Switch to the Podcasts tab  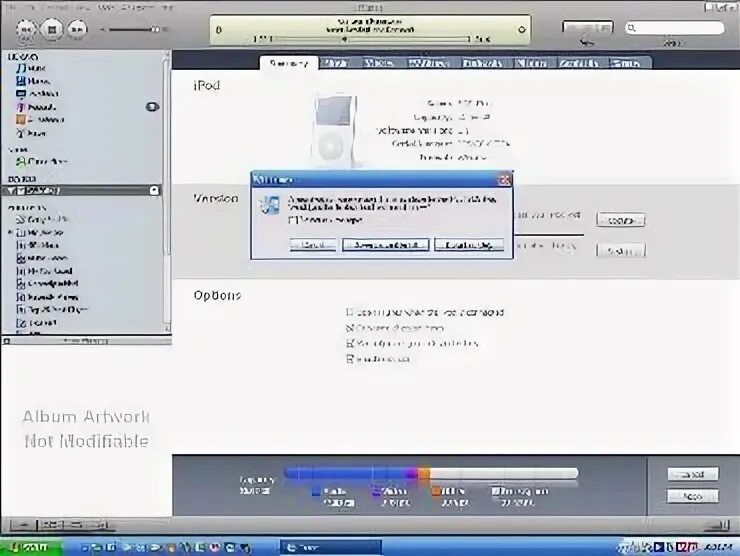tap(482, 63)
